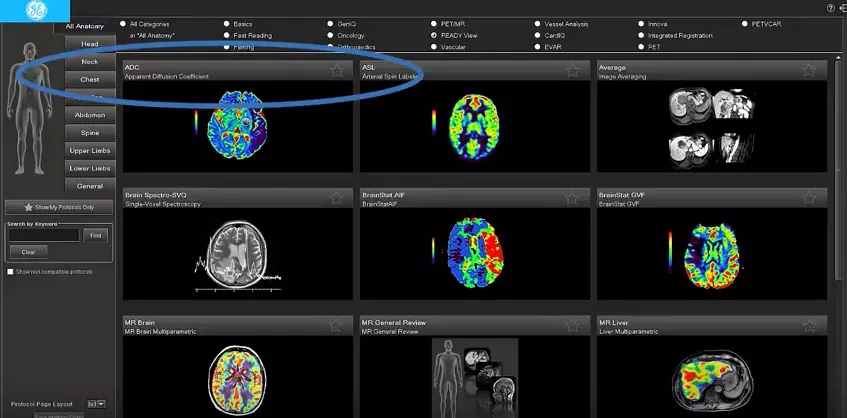Star the ADC protocol as favorite
847x418 pixels.
pos(337,70)
